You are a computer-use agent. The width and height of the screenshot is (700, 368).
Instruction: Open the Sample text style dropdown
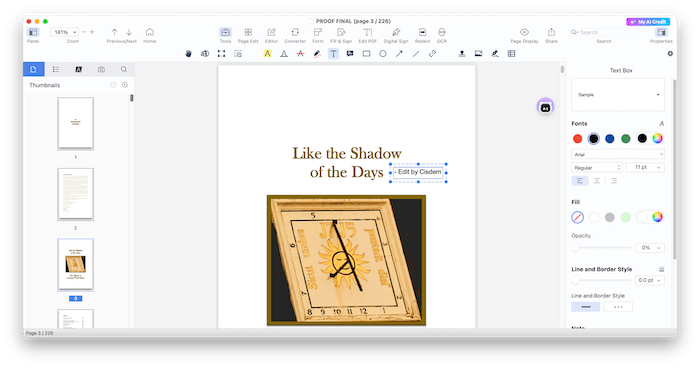tap(618, 95)
